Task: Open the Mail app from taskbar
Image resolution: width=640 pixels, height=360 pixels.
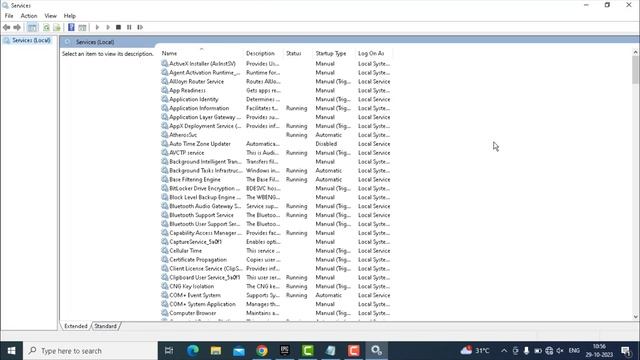Action: (x=239, y=351)
